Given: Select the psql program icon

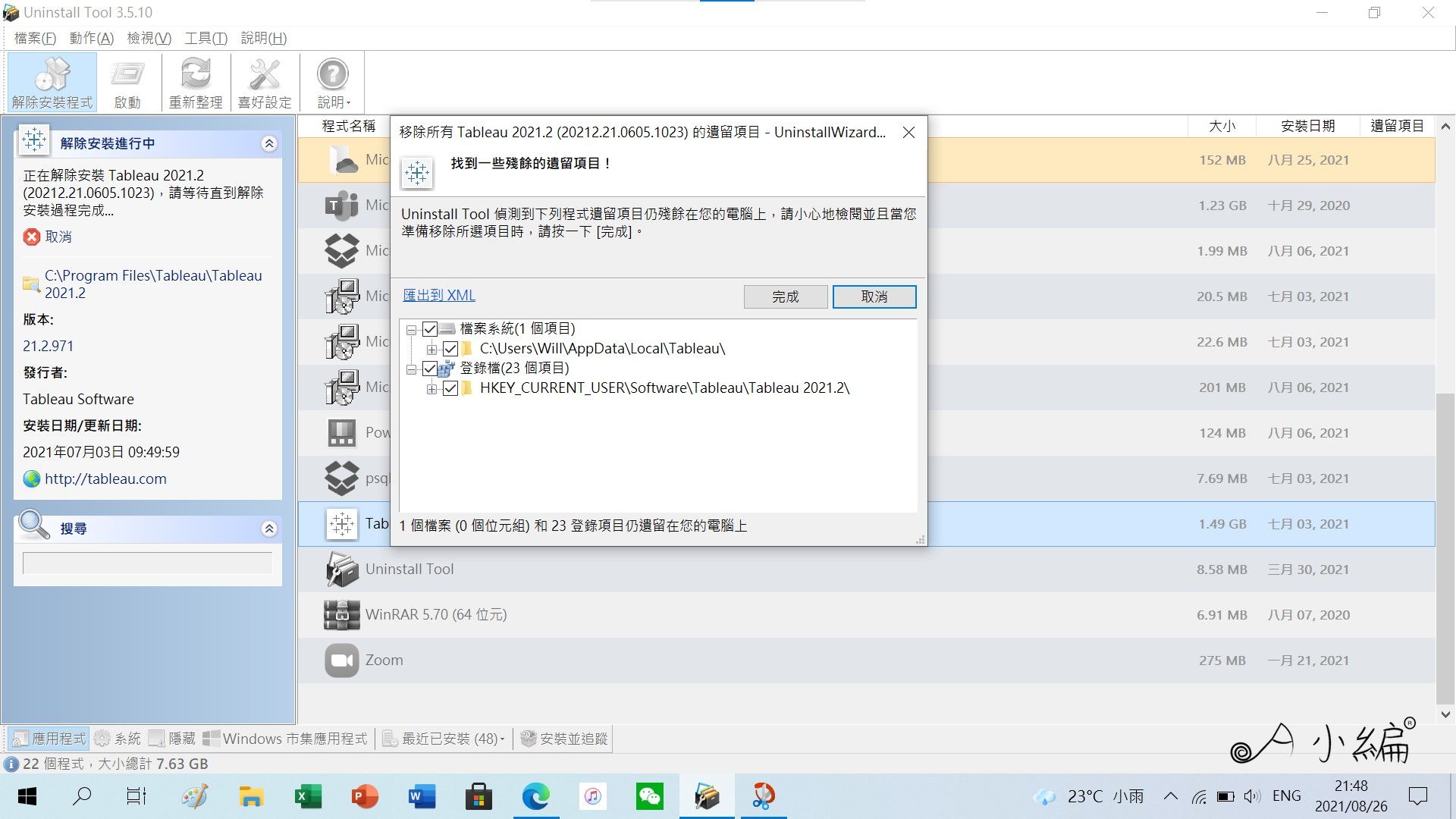Looking at the screenshot, I should point(342,479).
